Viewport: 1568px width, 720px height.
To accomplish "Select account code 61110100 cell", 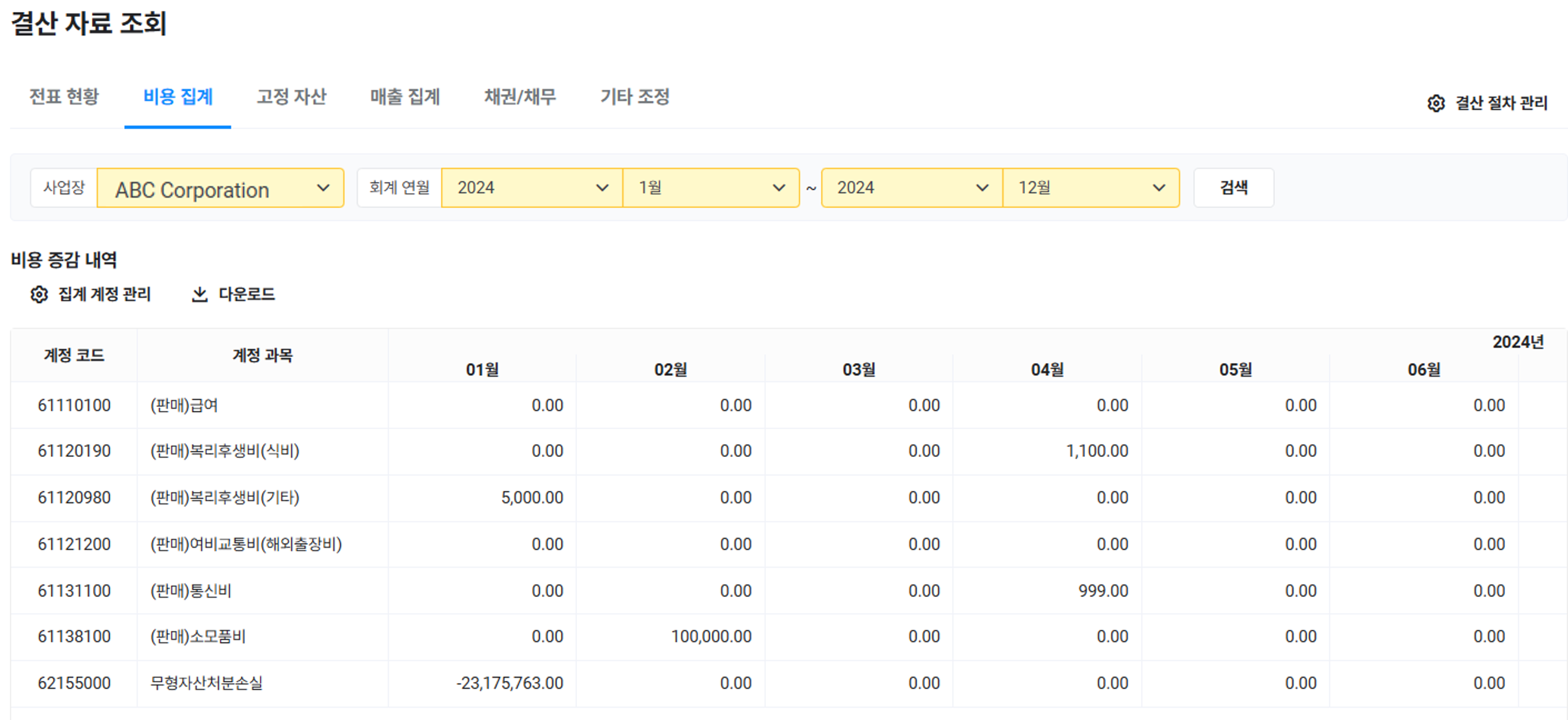I will point(74,405).
